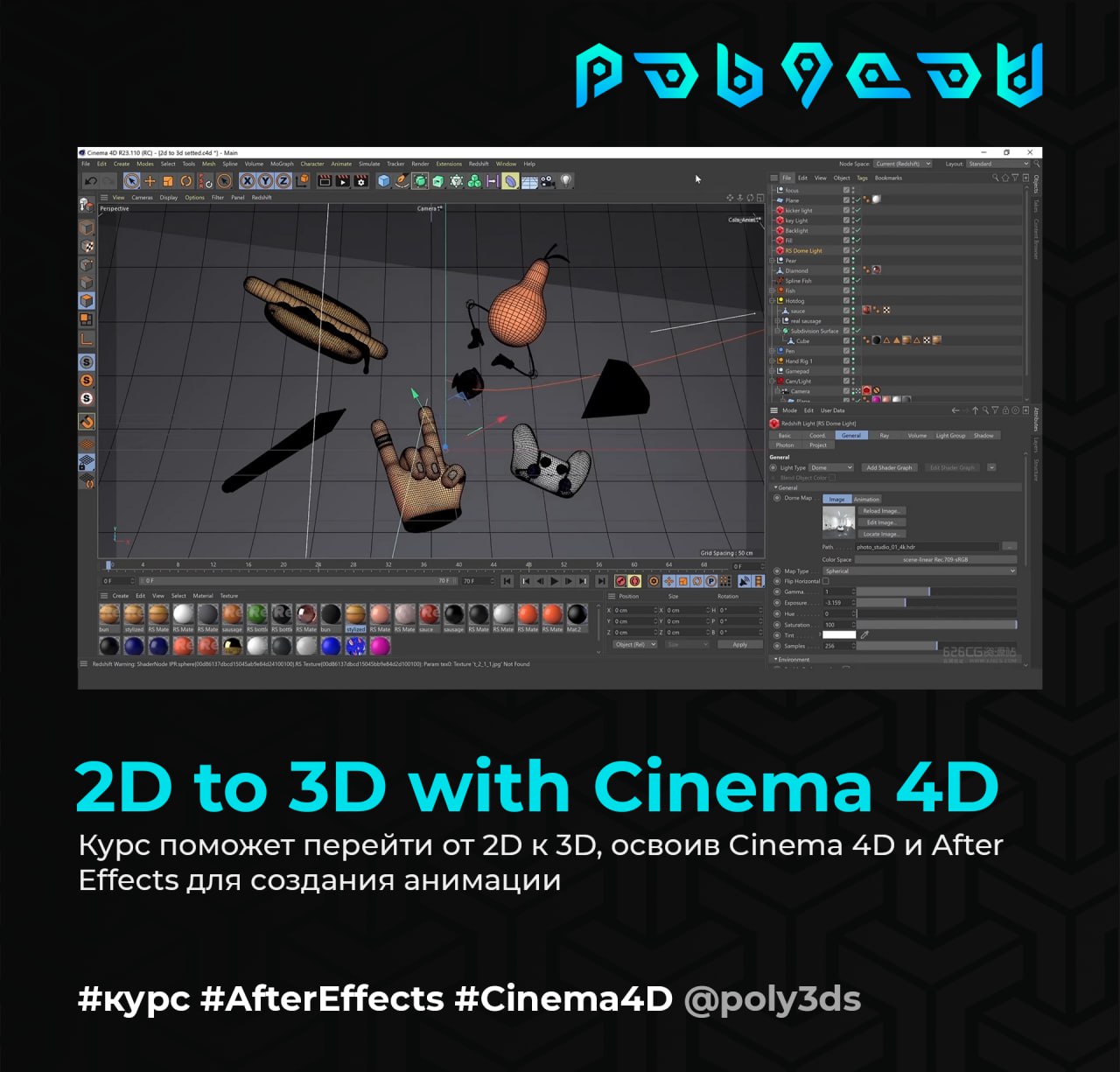Toggle the X axis lock

247,181
